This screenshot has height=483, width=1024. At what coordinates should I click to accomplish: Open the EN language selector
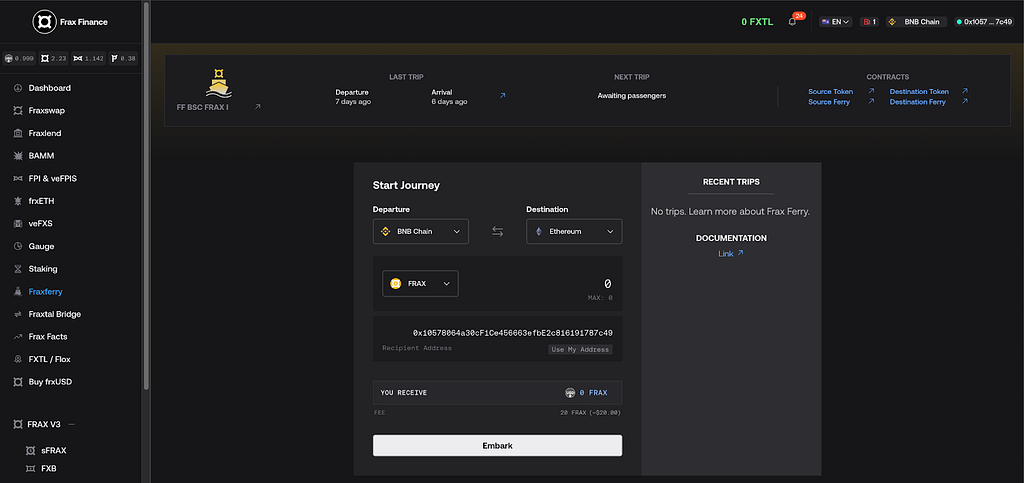836,22
